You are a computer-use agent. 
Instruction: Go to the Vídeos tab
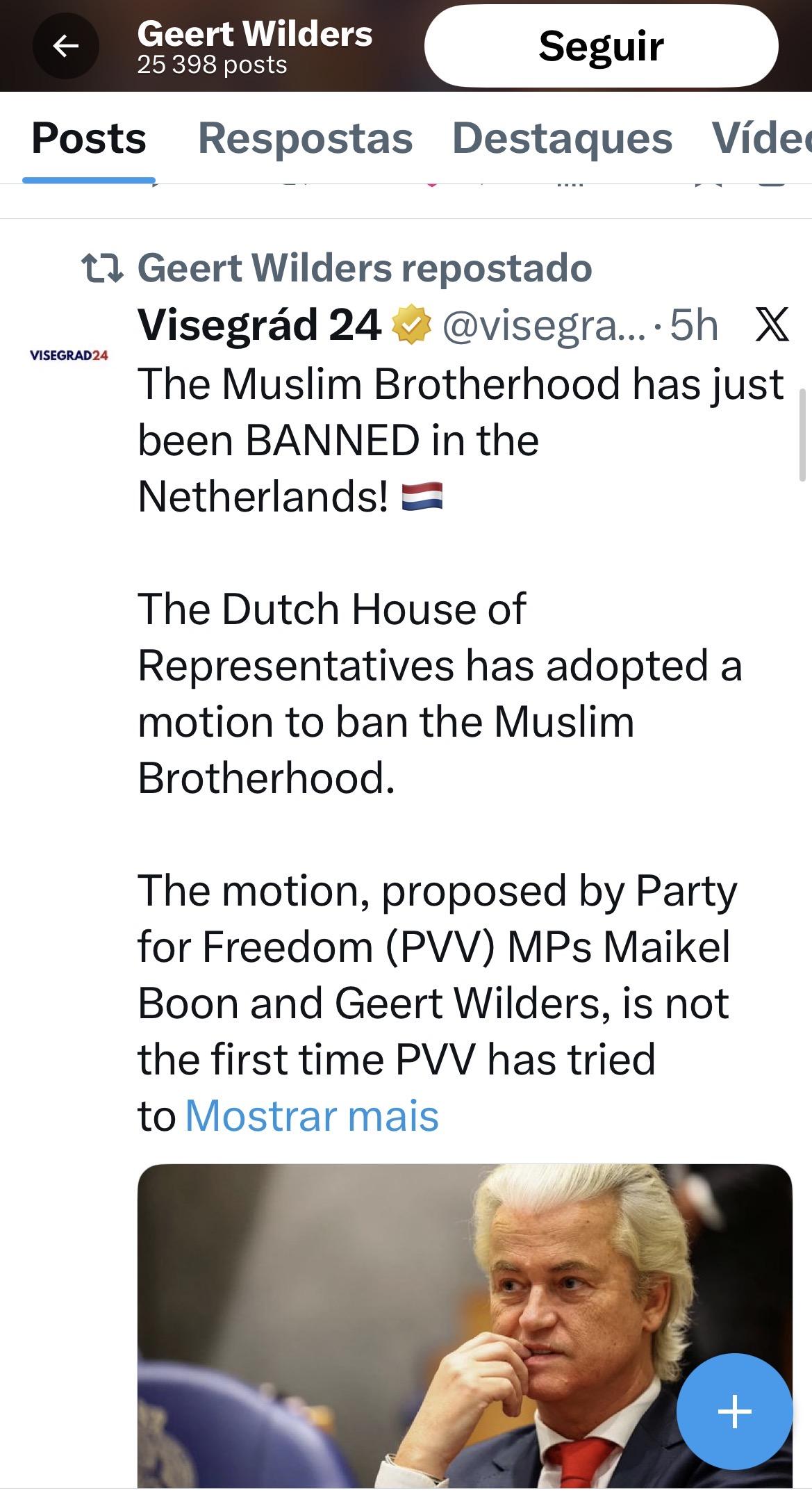pos(761,138)
